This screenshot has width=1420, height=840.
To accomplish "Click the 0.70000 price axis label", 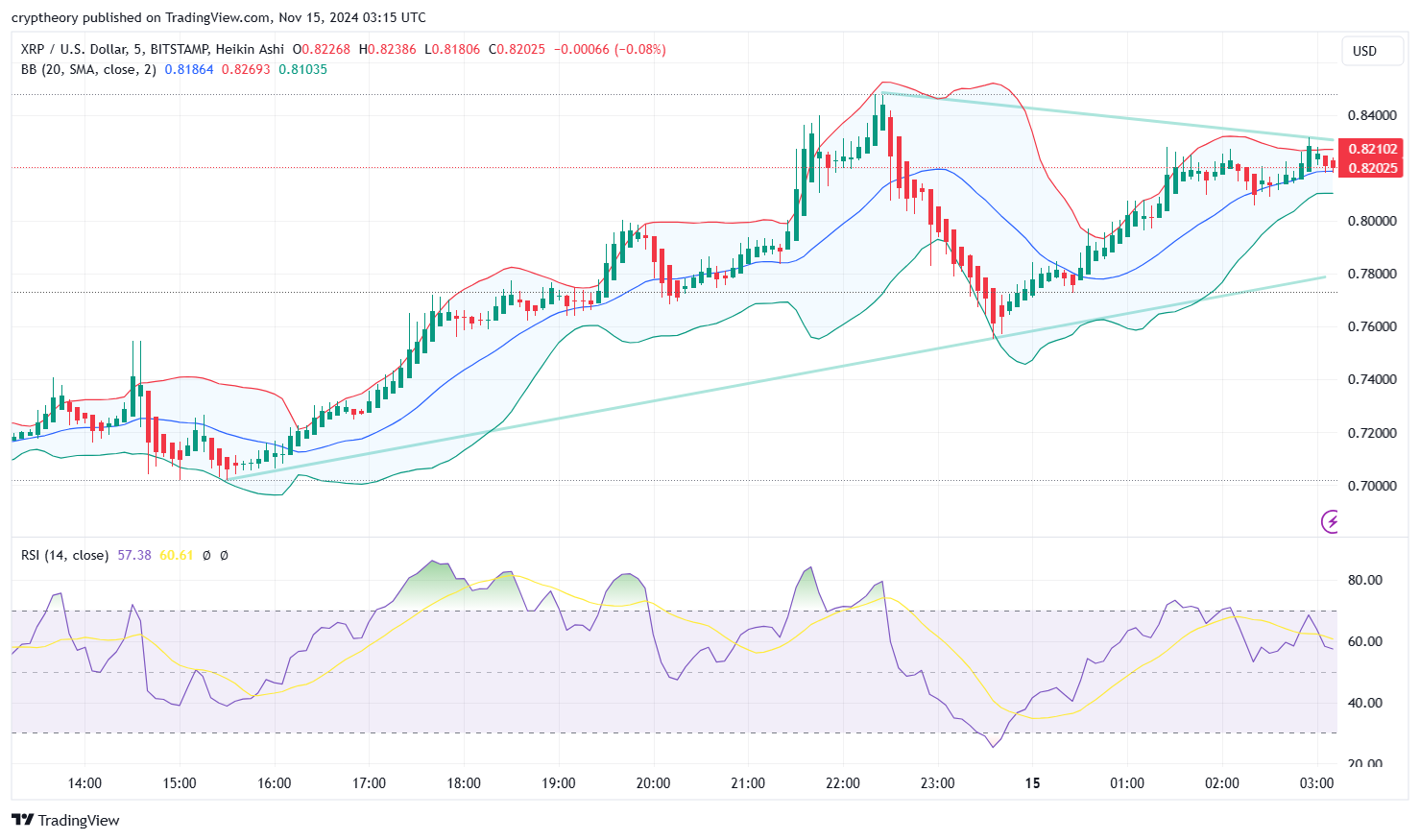I will point(1372,486).
